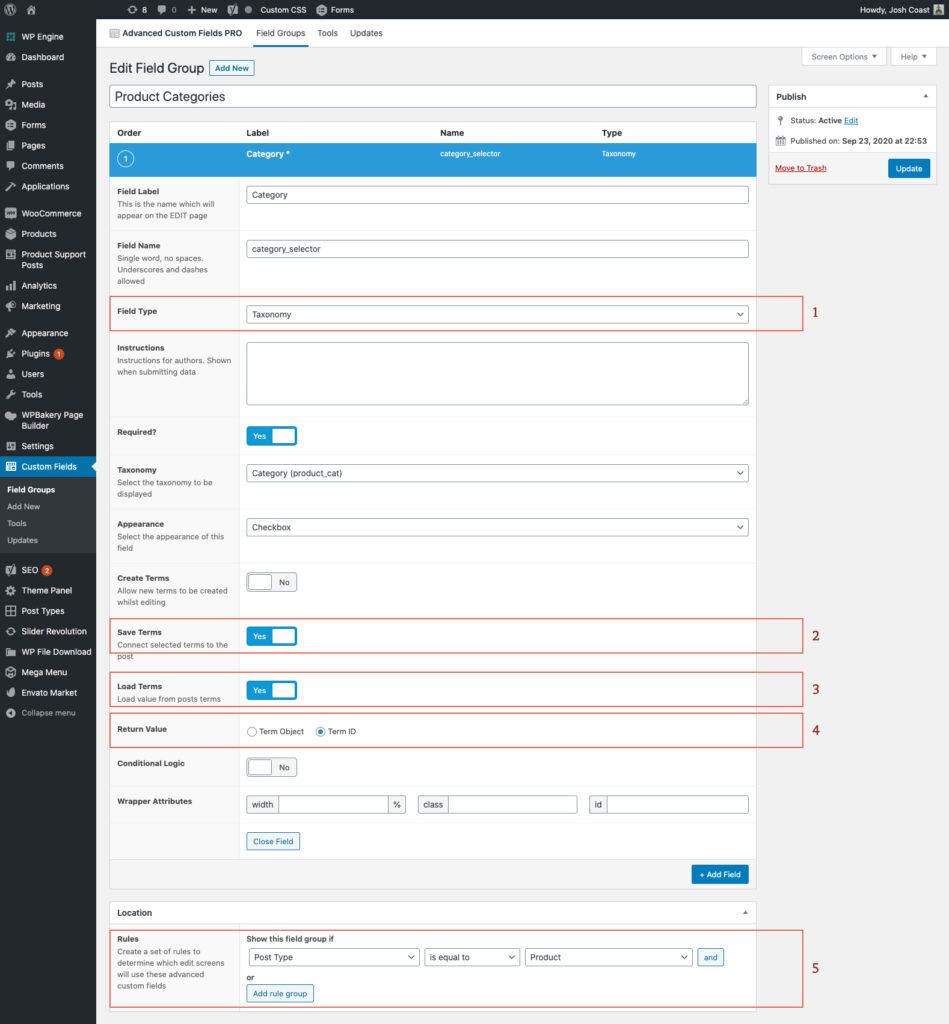949x1024 pixels.
Task: Click the WPBakery Page Builder icon
Action: tap(10, 415)
